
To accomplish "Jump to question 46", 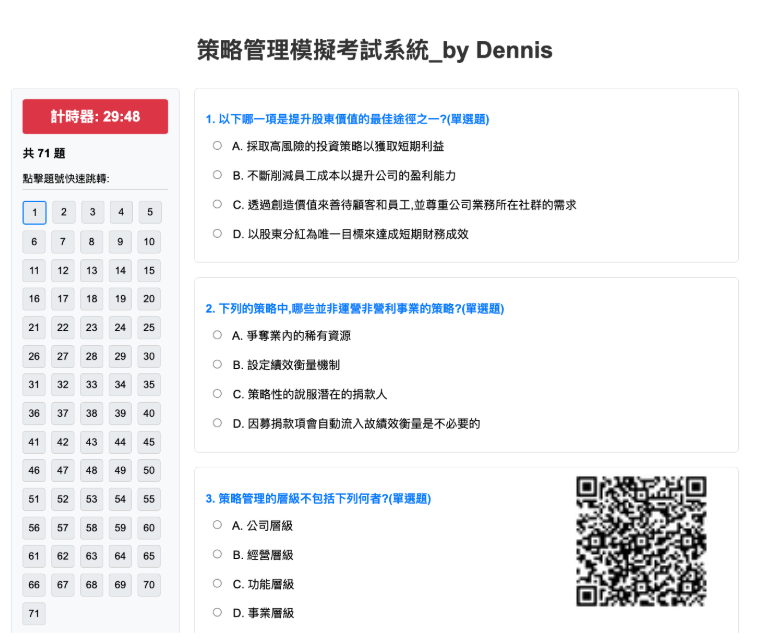I will pyautogui.click(x=34, y=470).
